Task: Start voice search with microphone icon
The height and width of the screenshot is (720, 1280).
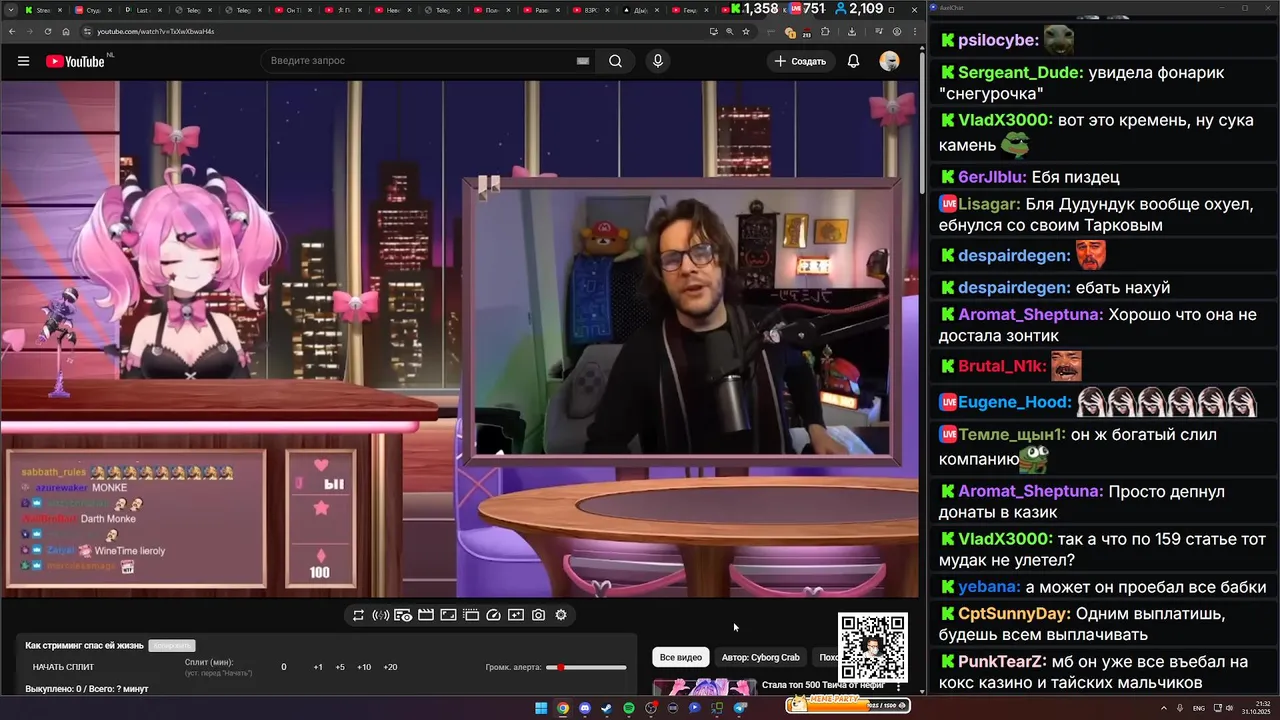Action: tap(657, 61)
